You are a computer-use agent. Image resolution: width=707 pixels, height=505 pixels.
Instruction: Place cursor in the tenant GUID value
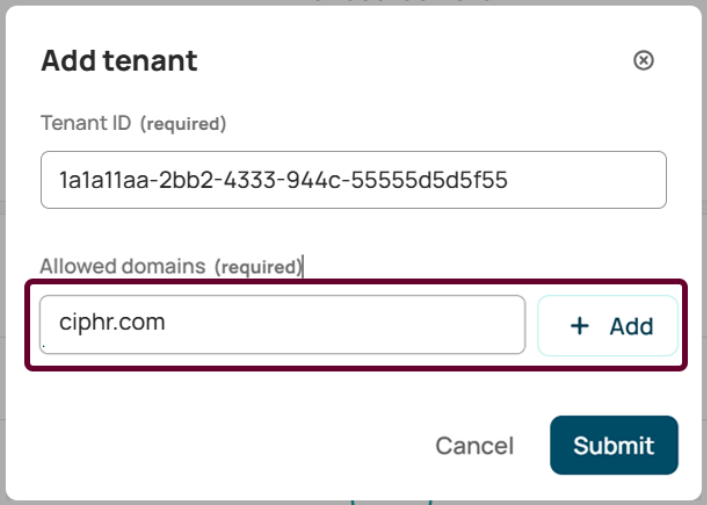[283, 181]
